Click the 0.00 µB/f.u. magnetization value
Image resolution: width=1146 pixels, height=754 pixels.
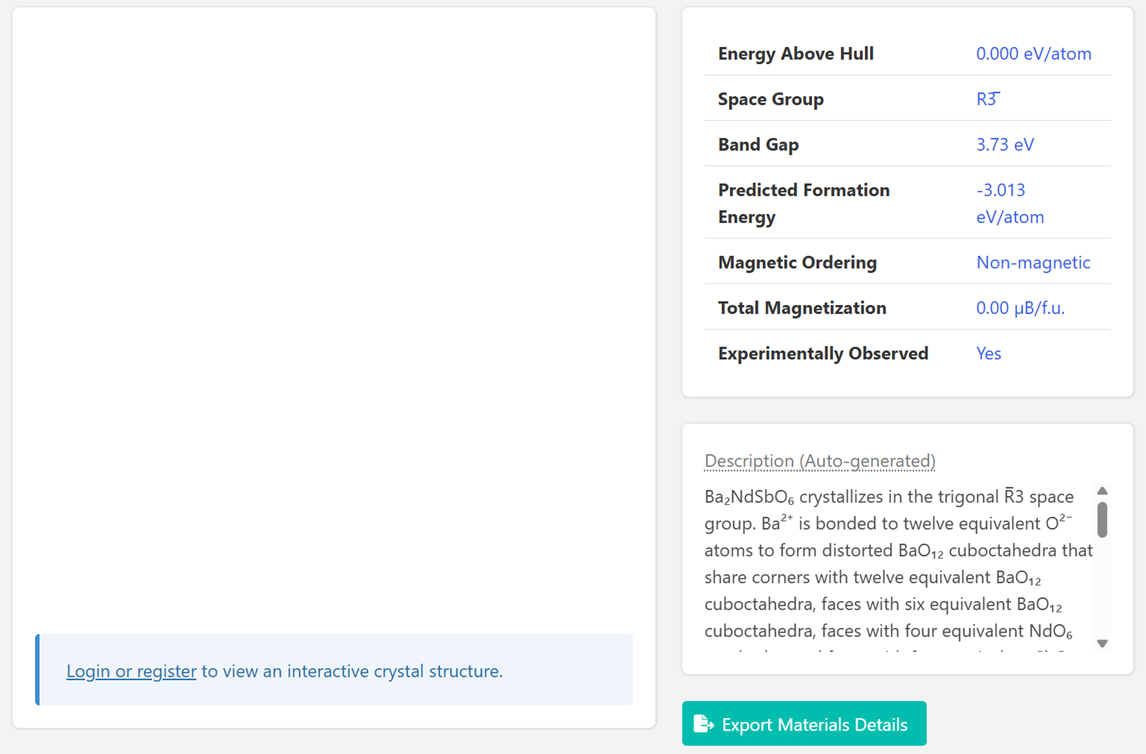point(1020,308)
